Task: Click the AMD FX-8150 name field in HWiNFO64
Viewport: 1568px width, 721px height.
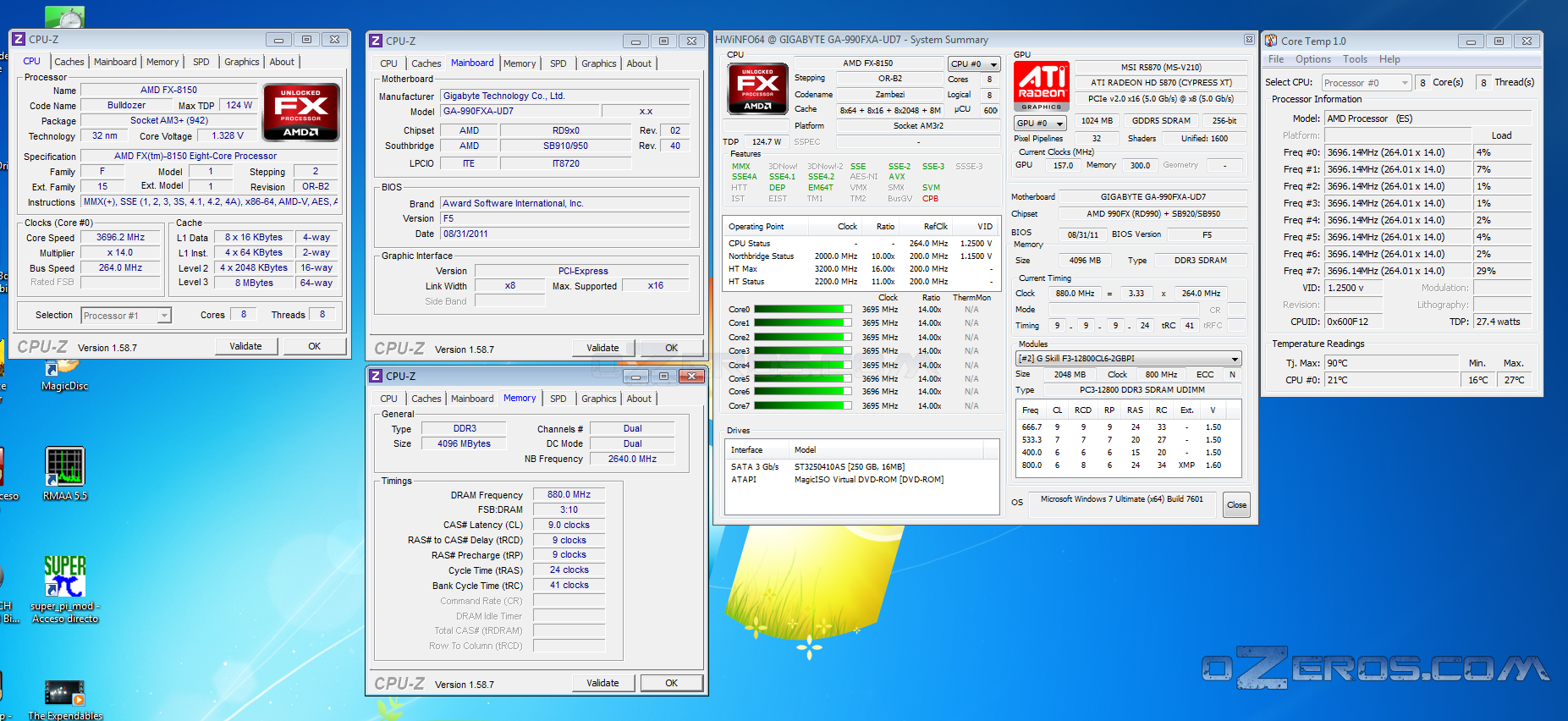Action: (x=867, y=63)
